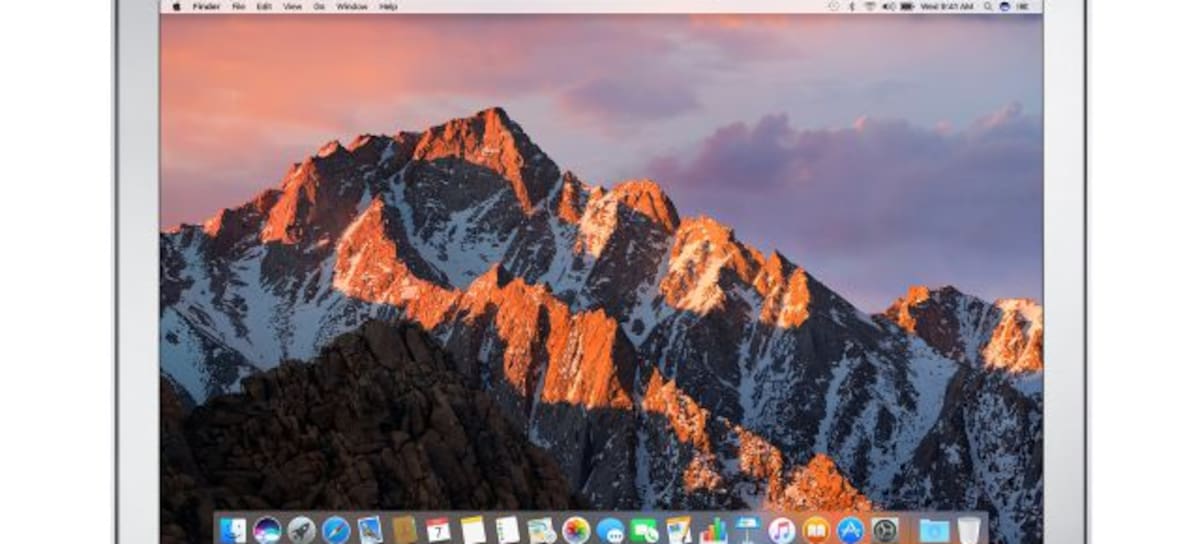Open the Apple menu

coord(176,6)
